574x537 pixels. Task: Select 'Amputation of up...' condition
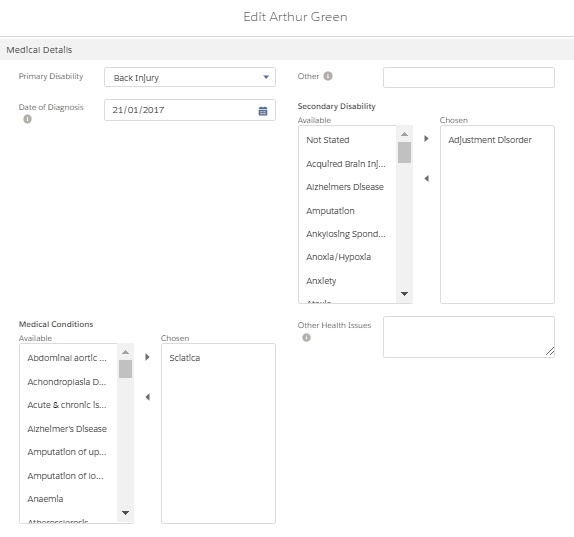(x=68, y=452)
